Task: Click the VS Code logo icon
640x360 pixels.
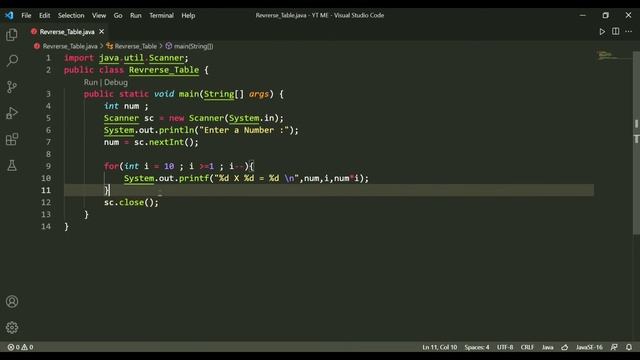Action: (x=9, y=16)
